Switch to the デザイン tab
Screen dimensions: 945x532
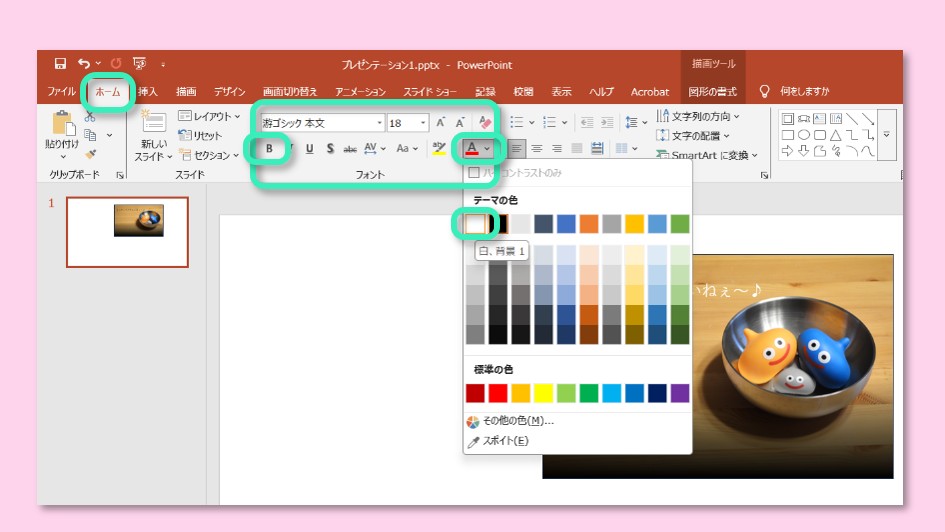tap(230, 92)
